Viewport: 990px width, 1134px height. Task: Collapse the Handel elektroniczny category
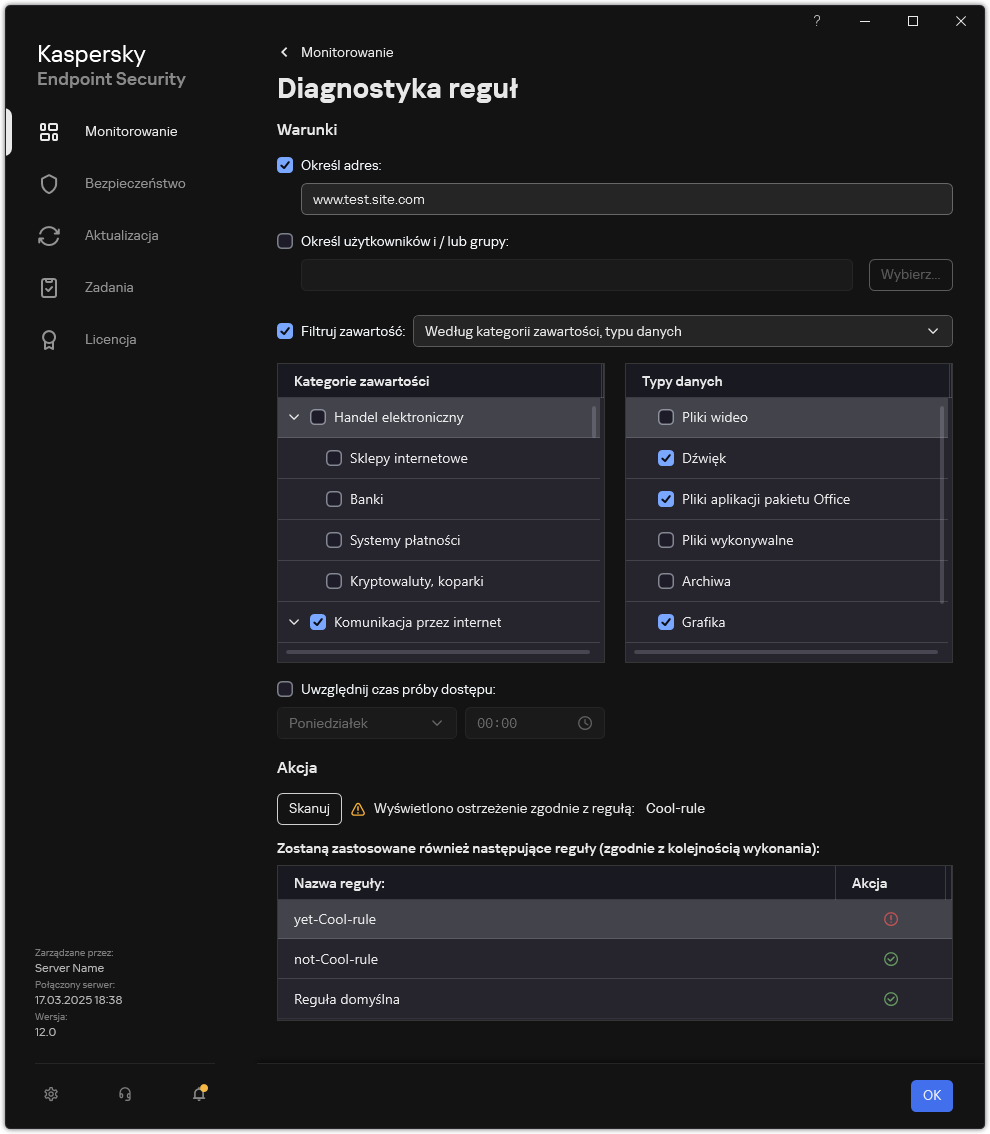294,417
